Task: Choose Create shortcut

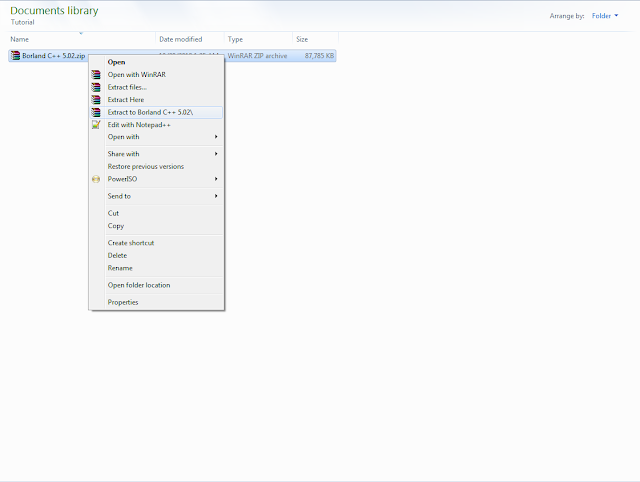Action: point(156,243)
